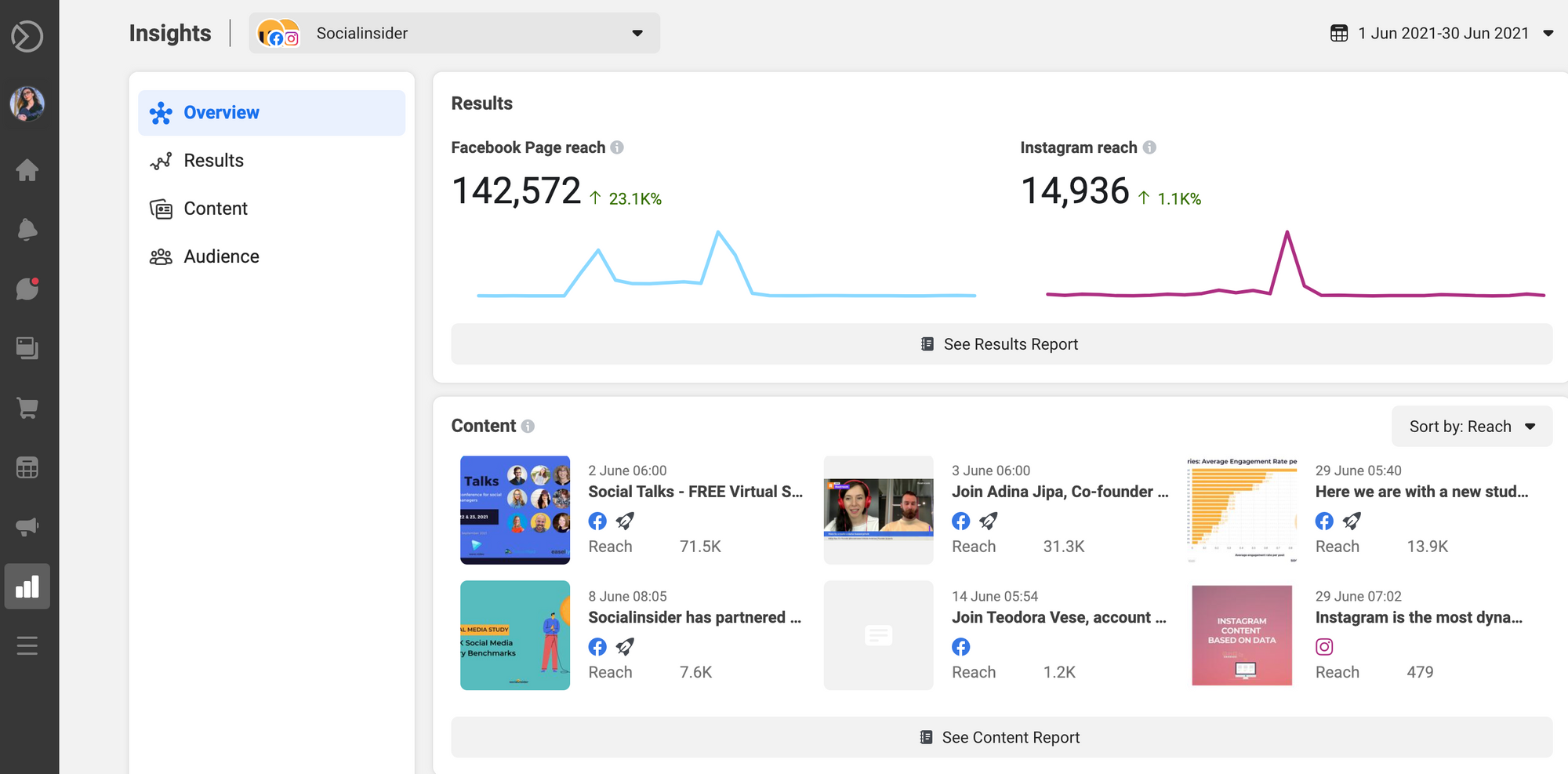Open posts and stories icon

27,348
